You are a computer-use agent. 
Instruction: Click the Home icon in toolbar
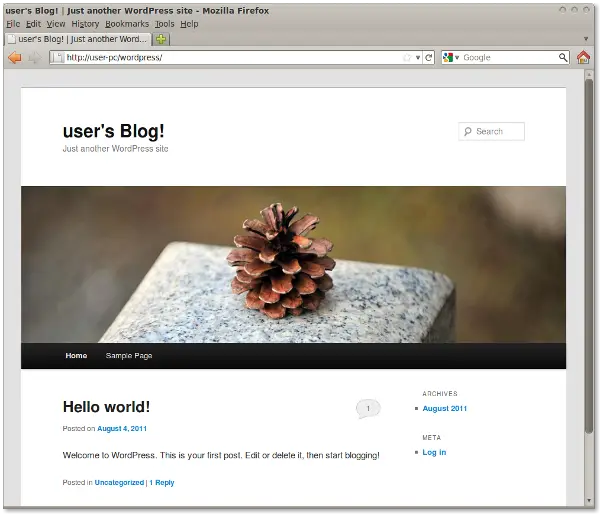(x=583, y=57)
